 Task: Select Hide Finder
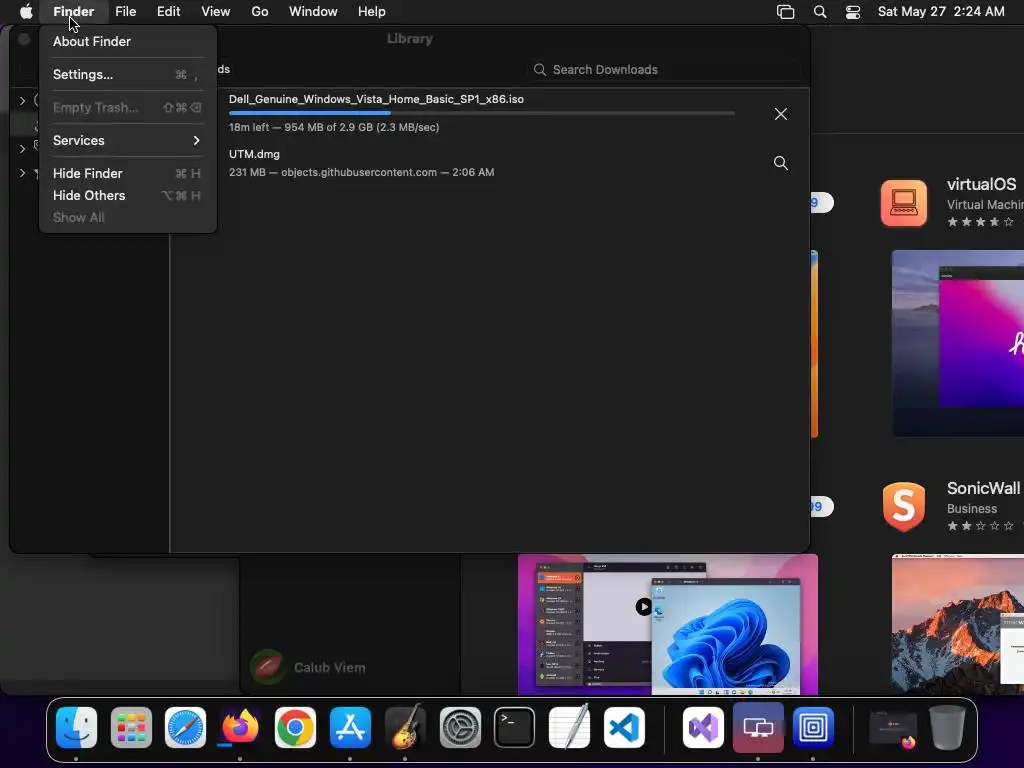point(128,174)
